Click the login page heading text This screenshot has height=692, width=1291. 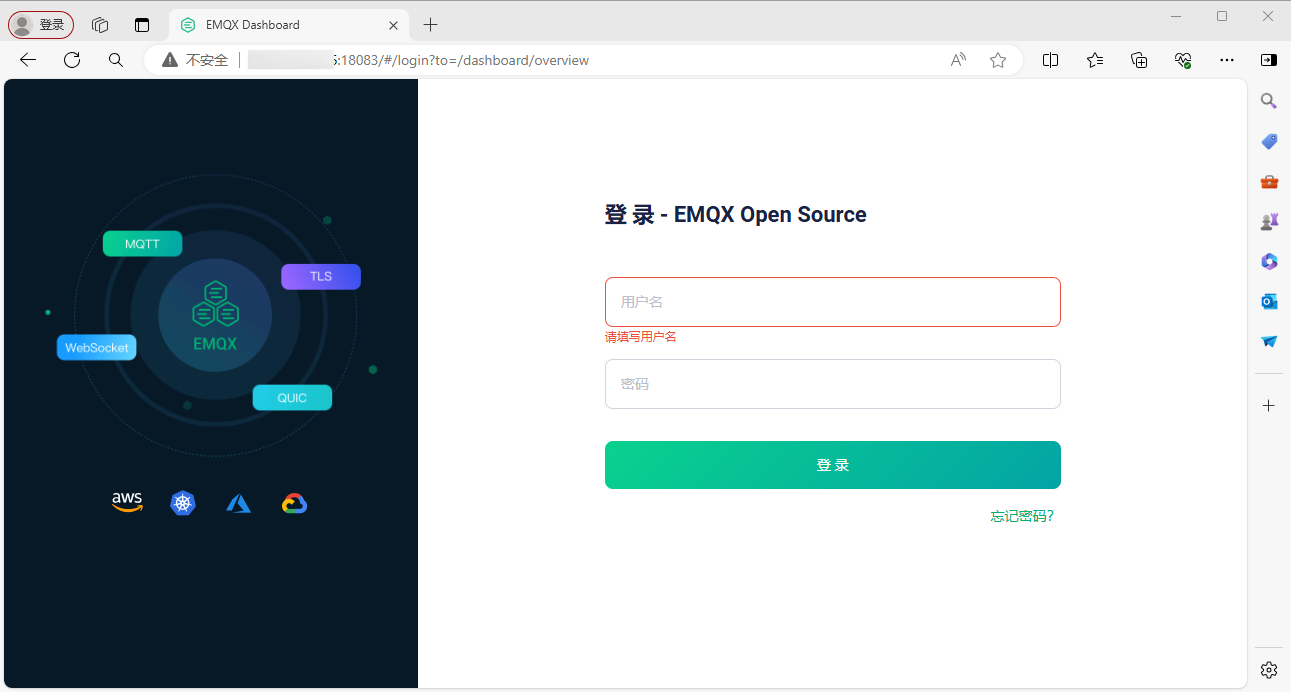[x=735, y=215]
